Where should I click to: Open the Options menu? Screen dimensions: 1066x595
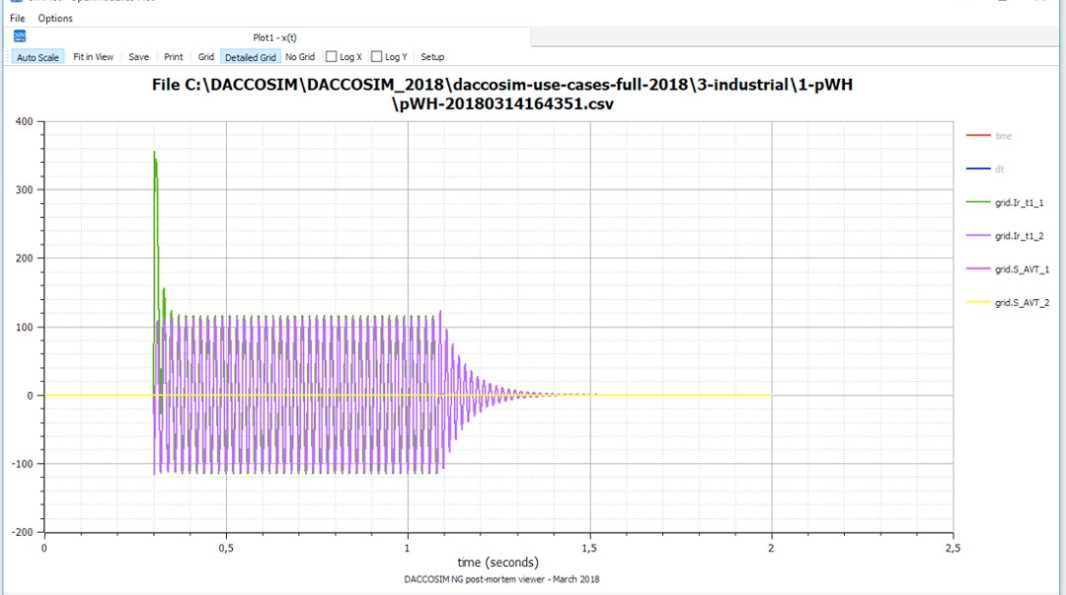55,18
